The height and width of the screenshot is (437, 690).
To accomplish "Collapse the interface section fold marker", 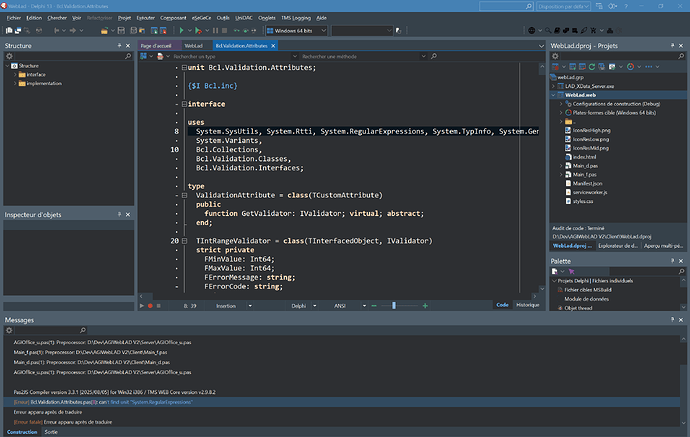I will coord(184,104).
